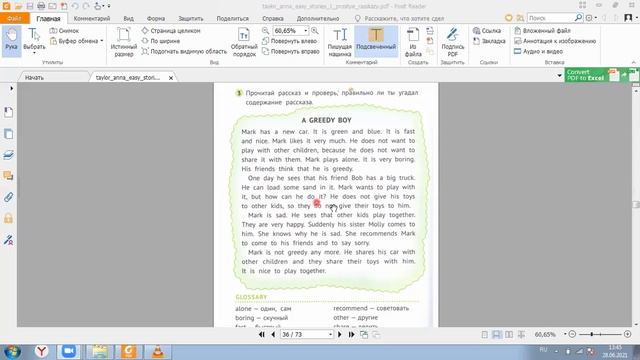Image resolution: width=640 pixels, height=360 pixels.
Task: Open the security lock panel
Action: coord(9,218)
